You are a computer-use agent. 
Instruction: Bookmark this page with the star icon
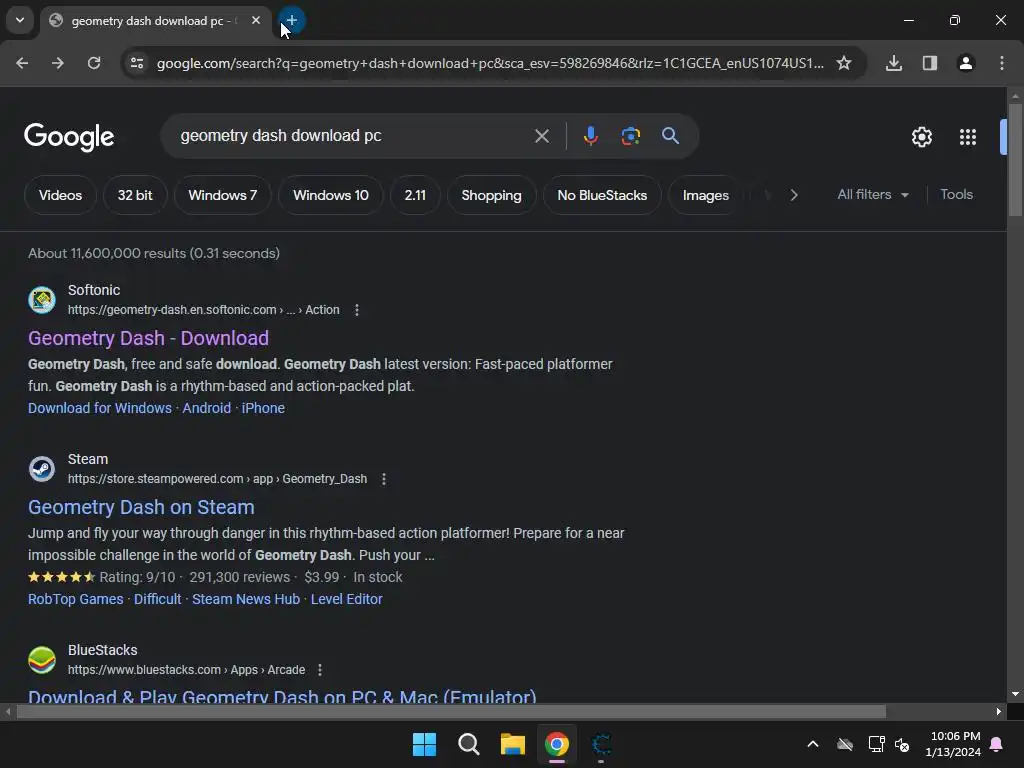pos(844,63)
